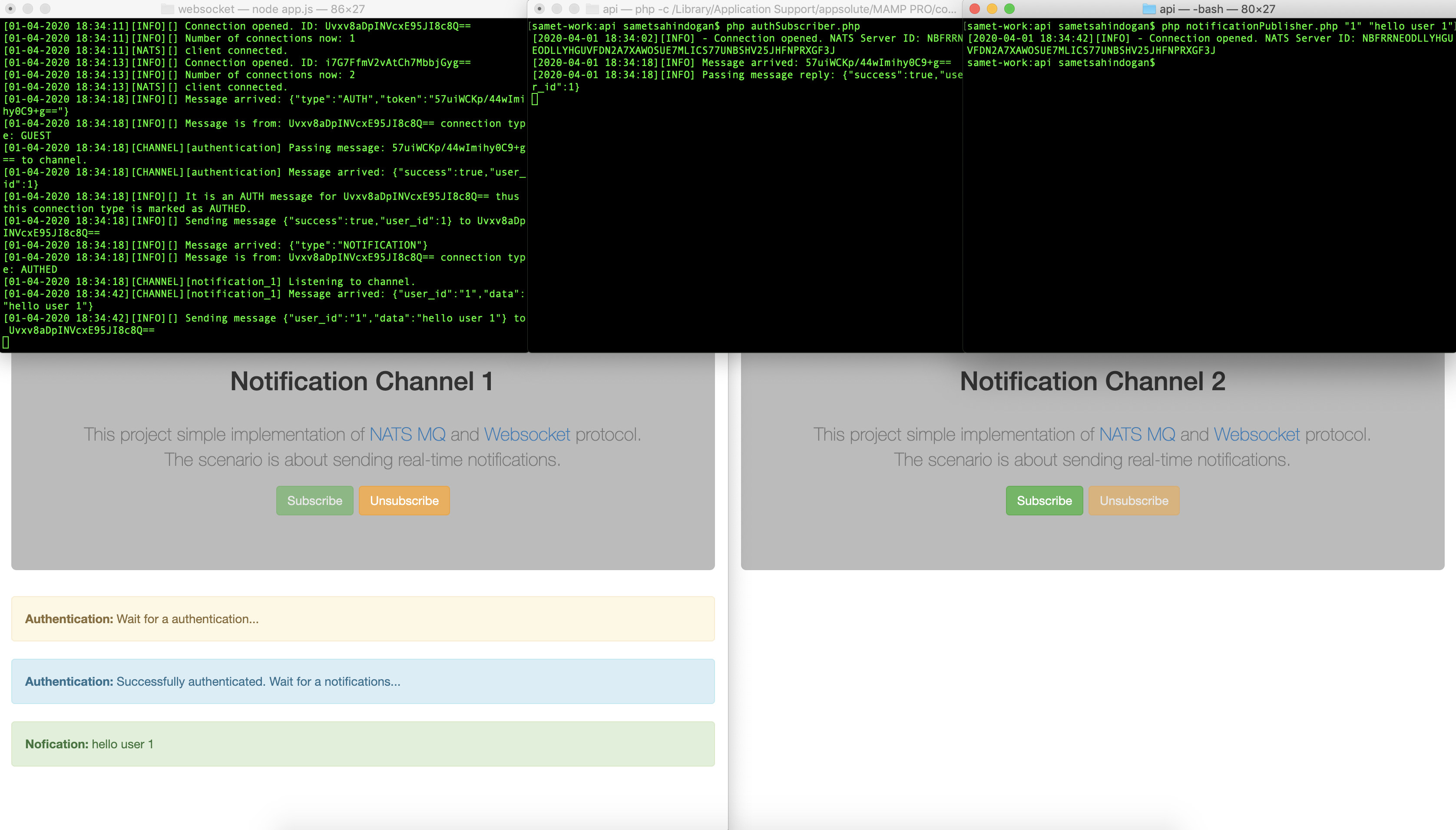
Task: Open Websocket link under Channel 2
Action: click(x=1257, y=435)
